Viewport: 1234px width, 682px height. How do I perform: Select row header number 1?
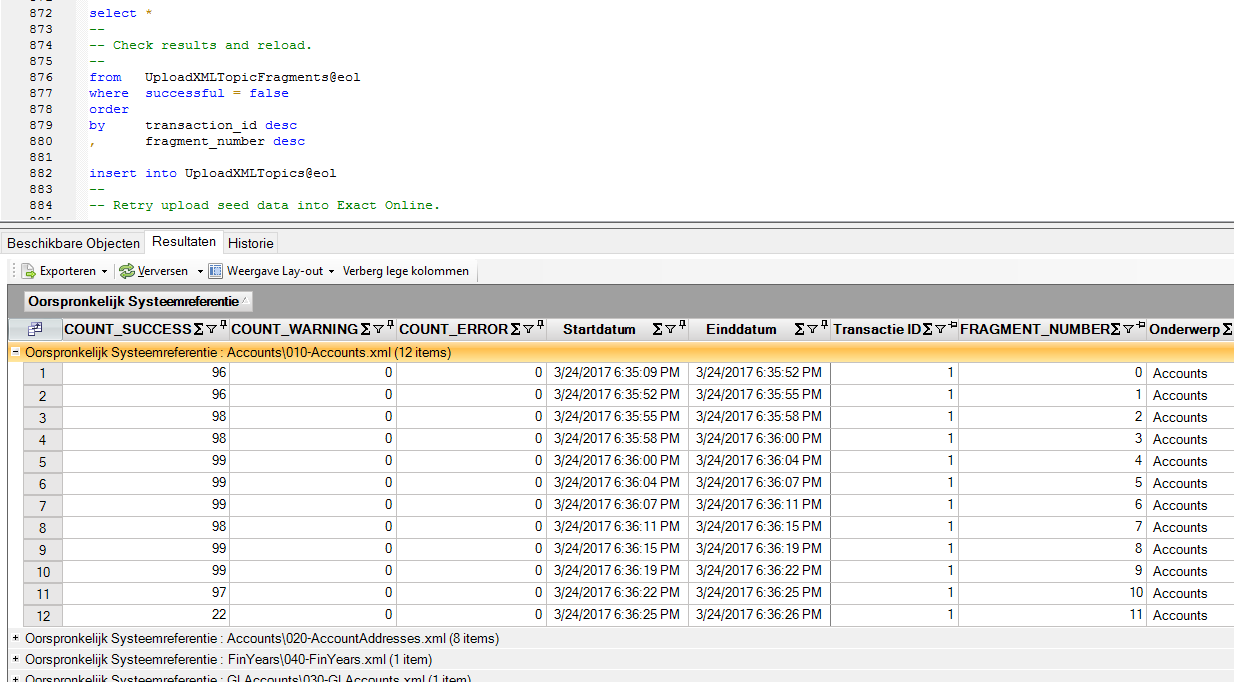tap(42, 373)
